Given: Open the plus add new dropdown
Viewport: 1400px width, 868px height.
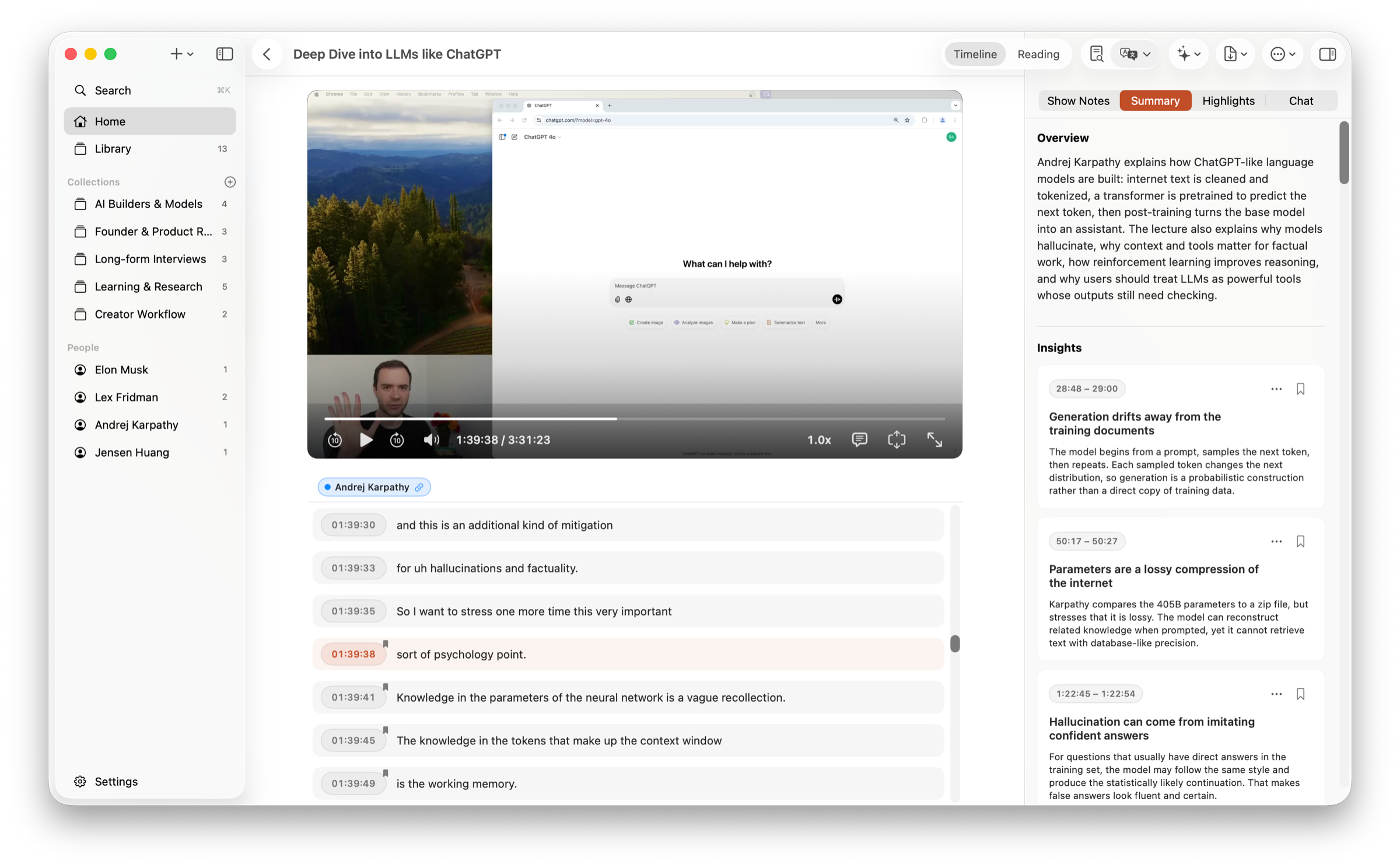Looking at the screenshot, I should [x=181, y=54].
